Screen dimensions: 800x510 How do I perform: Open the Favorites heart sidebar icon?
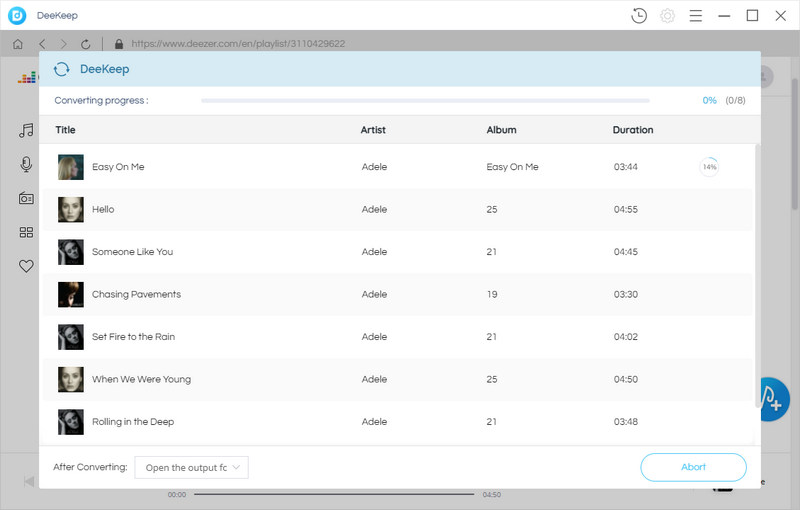pos(26,266)
